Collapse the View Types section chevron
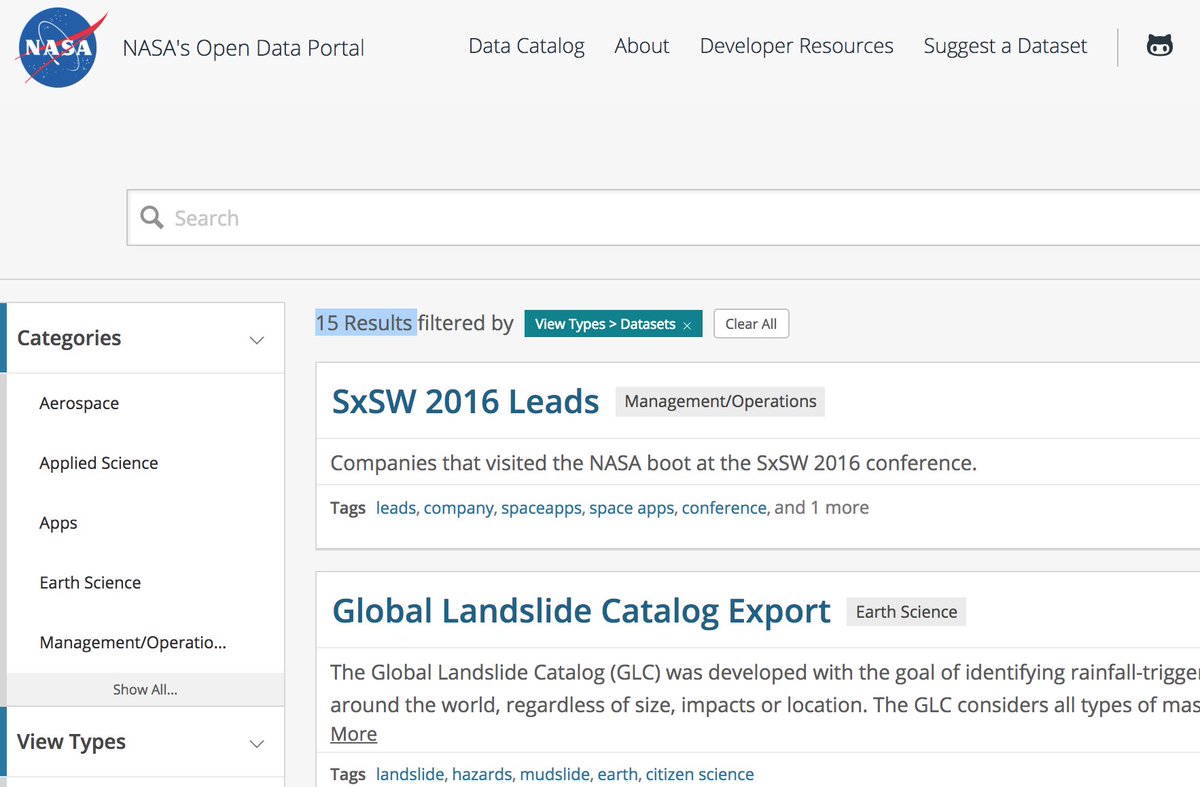1200x787 pixels. [257, 743]
